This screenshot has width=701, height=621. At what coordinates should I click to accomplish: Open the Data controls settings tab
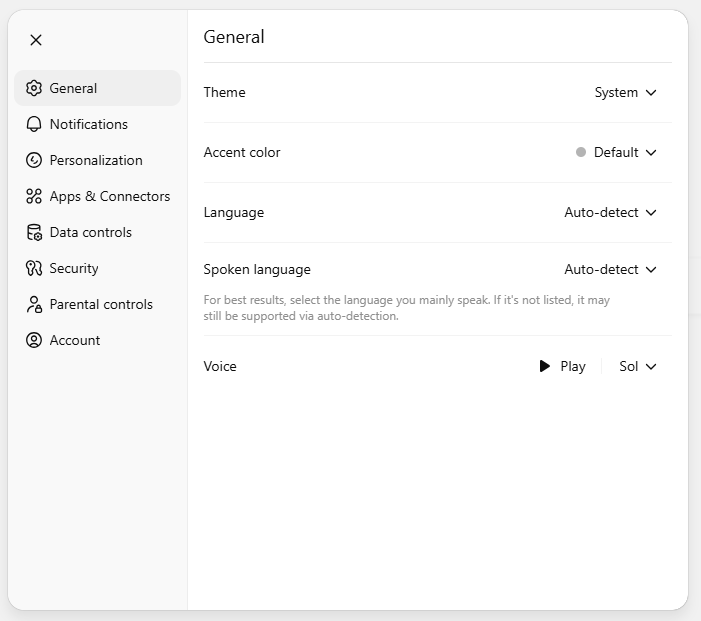pos(90,232)
